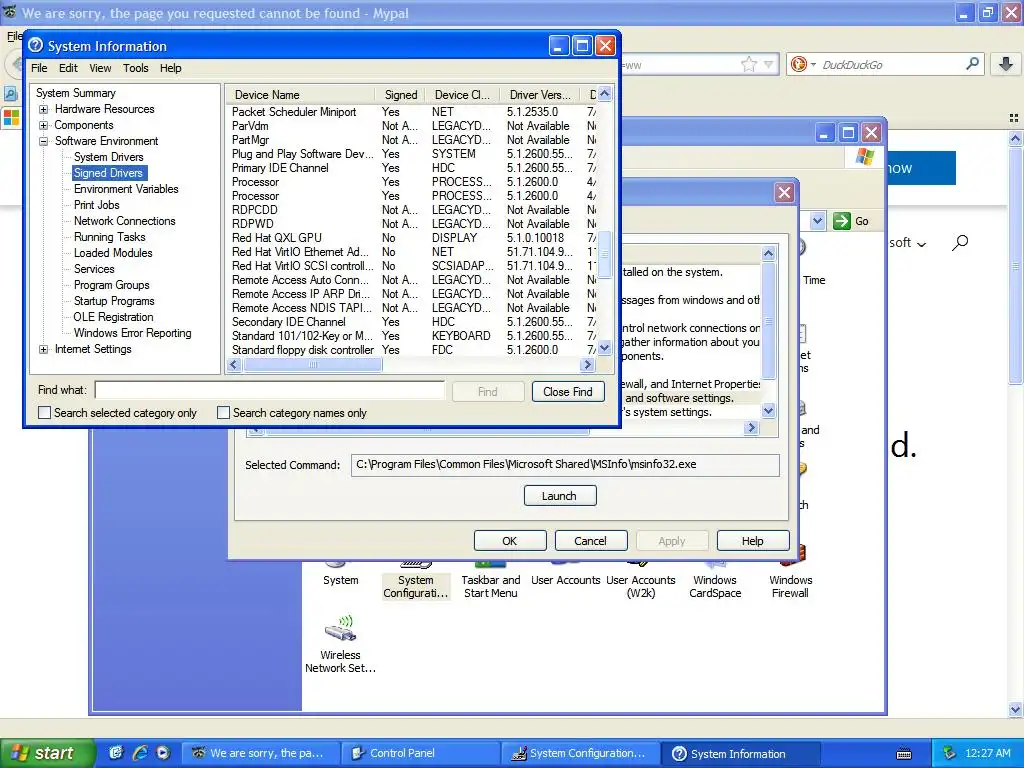
Task: Collapse the Software Environment tree node
Action: pos(44,141)
